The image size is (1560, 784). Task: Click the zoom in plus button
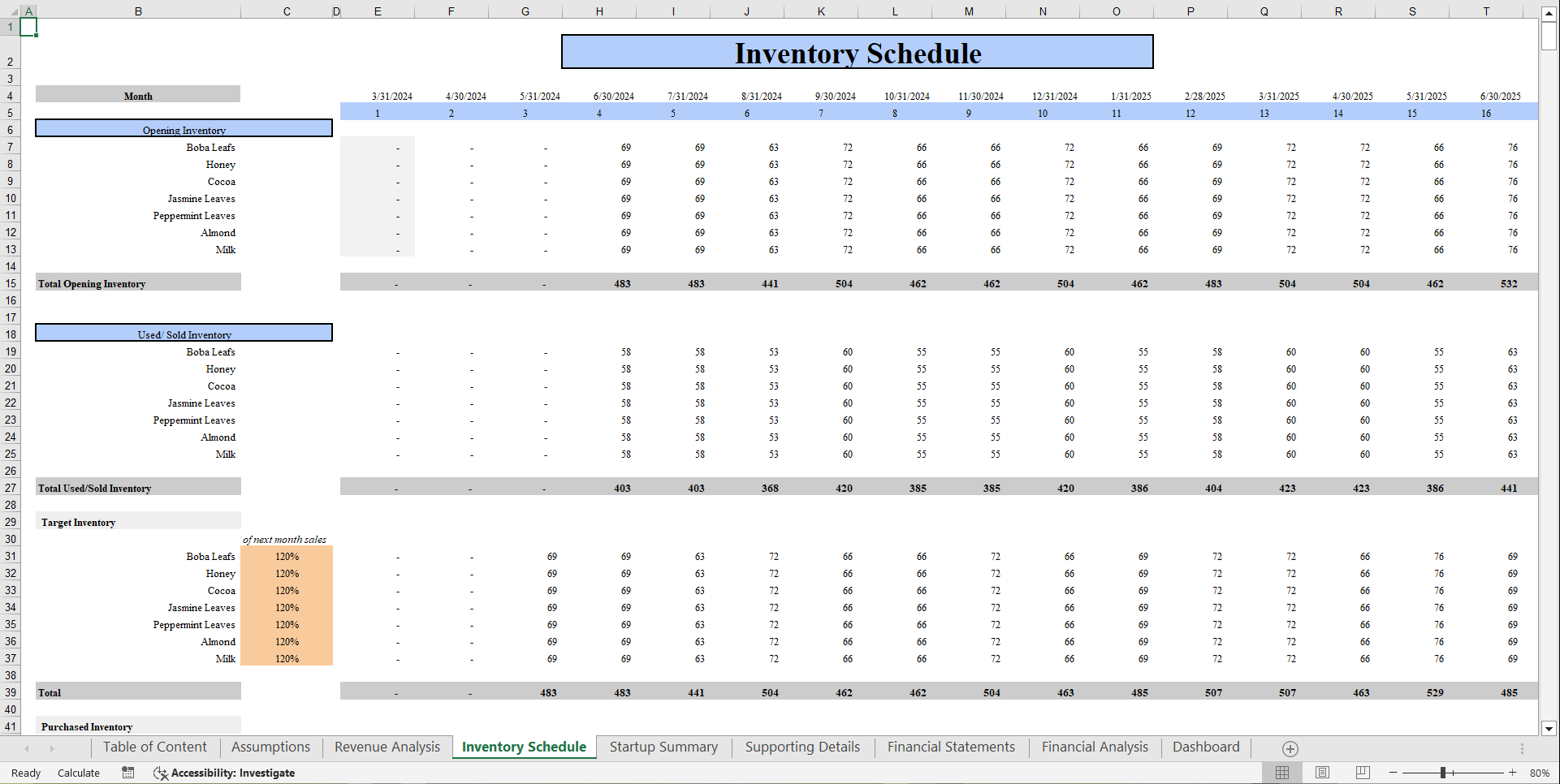[x=1512, y=773]
